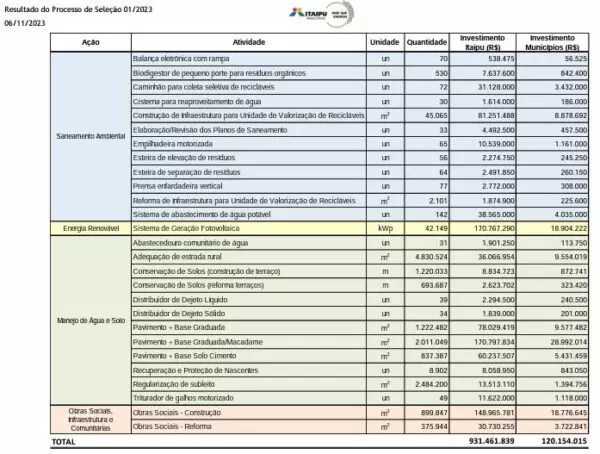This screenshot has height=454, width=600.
Task: Select the 'Unidade' column header
Action: [x=383, y=44]
